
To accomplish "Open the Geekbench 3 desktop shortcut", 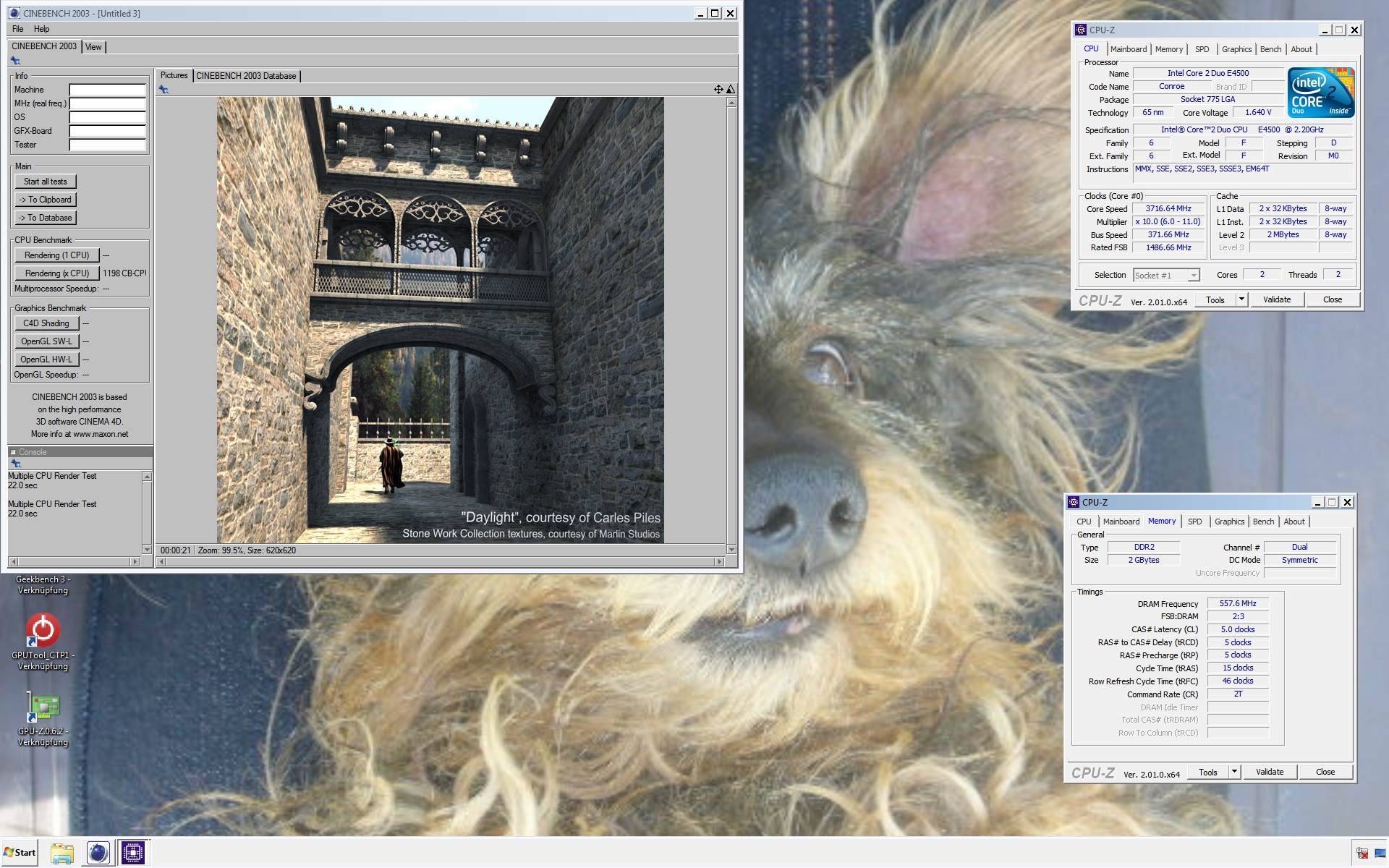I will tap(43, 584).
